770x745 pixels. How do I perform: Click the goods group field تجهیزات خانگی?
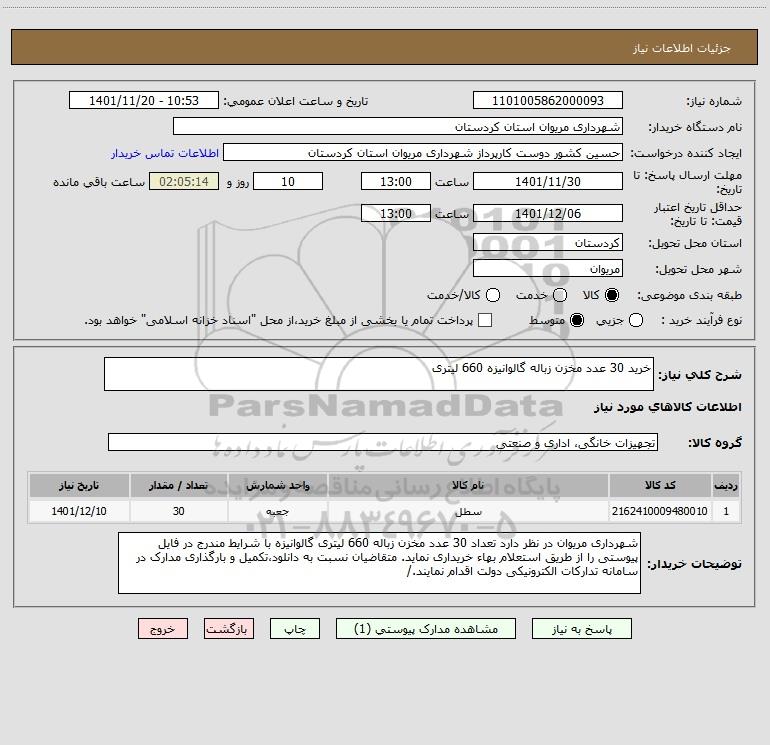(x=383, y=442)
